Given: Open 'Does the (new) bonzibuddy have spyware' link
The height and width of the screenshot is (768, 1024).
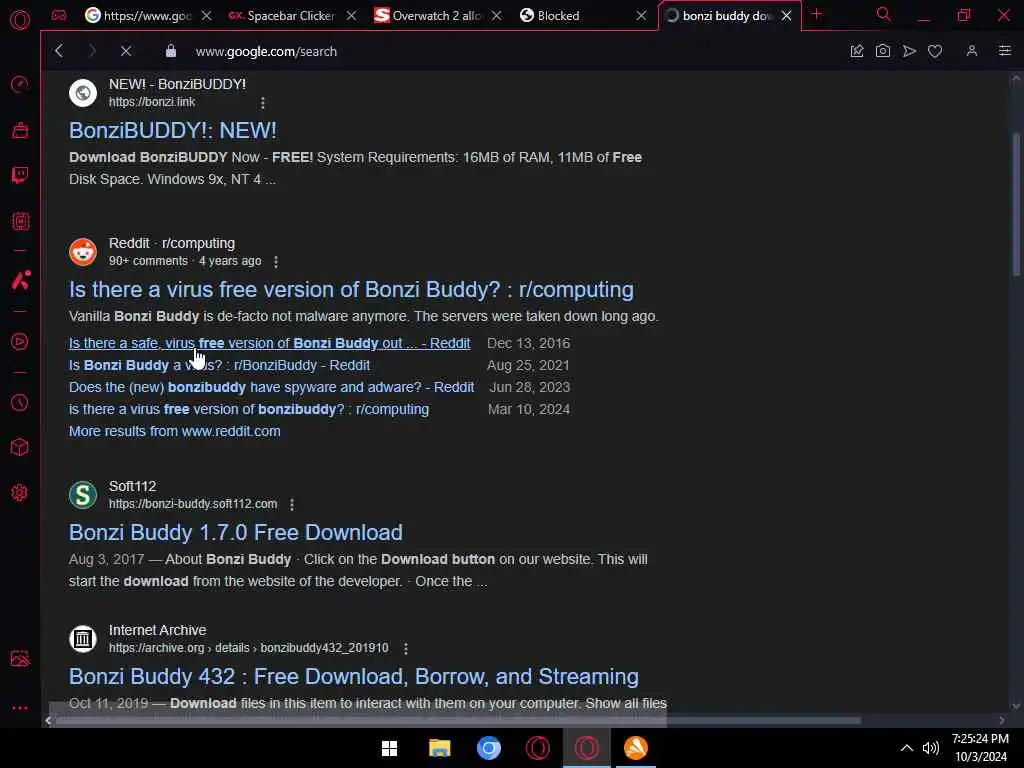Looking at the screenshot, I should (x=272, y=387).
